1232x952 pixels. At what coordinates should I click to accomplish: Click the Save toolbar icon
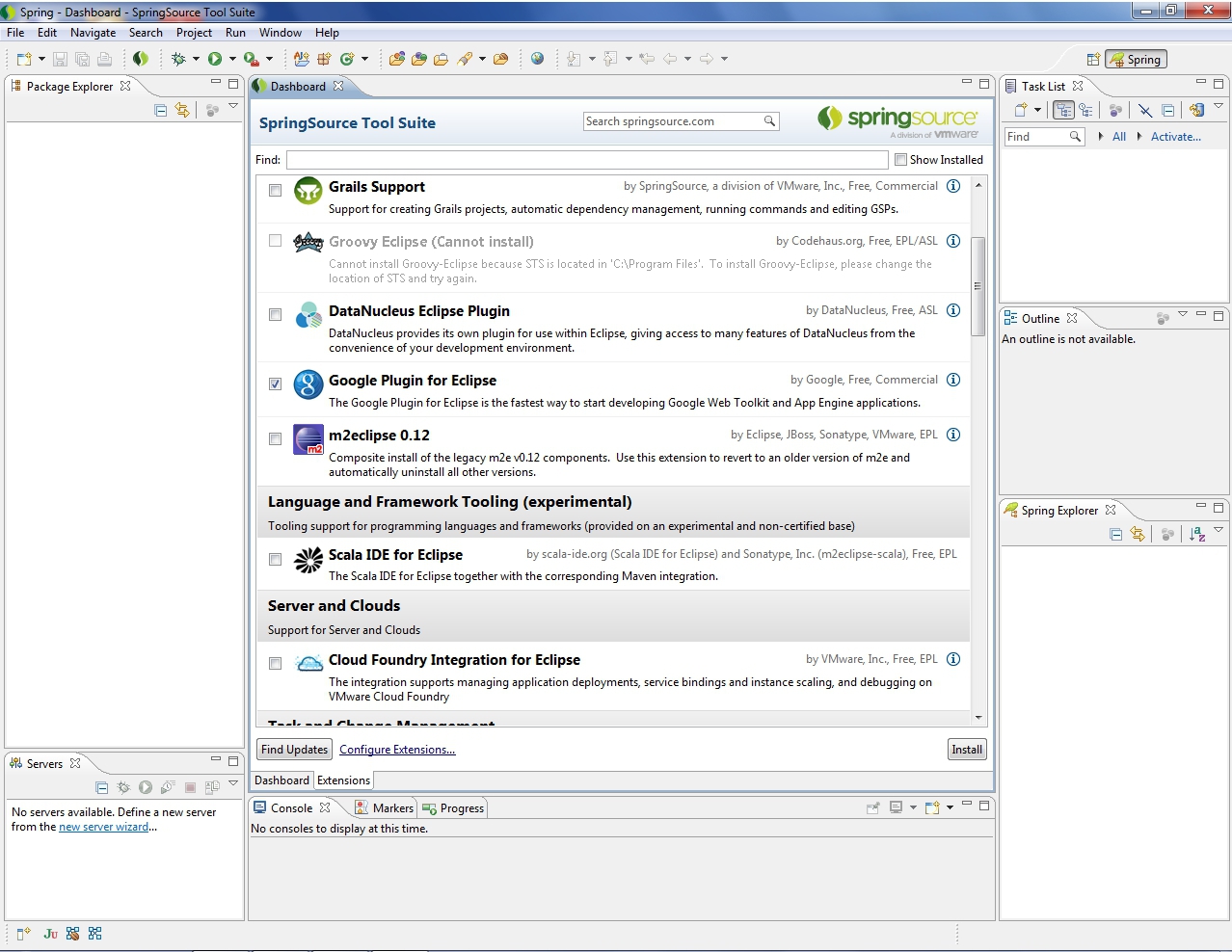[x=60, y=59]
